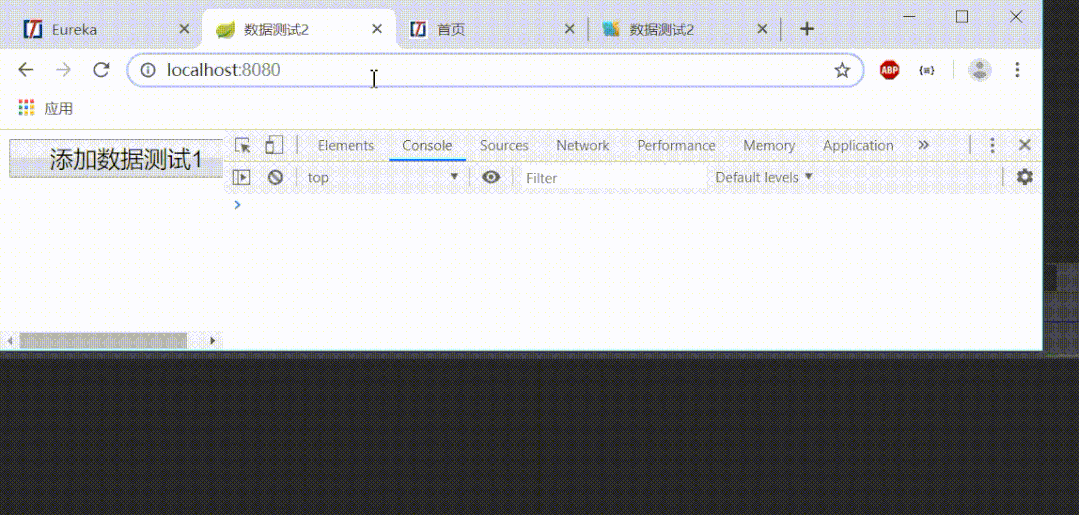The height and width of the screenshot is (515, 1079).
Task: Close the DevTools panel
Action: 1025,145
